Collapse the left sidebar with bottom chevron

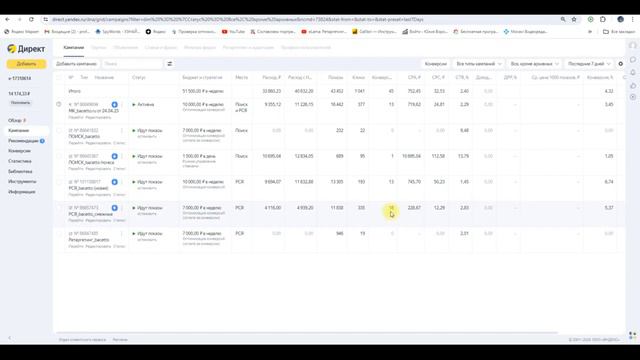click(10, 338)
